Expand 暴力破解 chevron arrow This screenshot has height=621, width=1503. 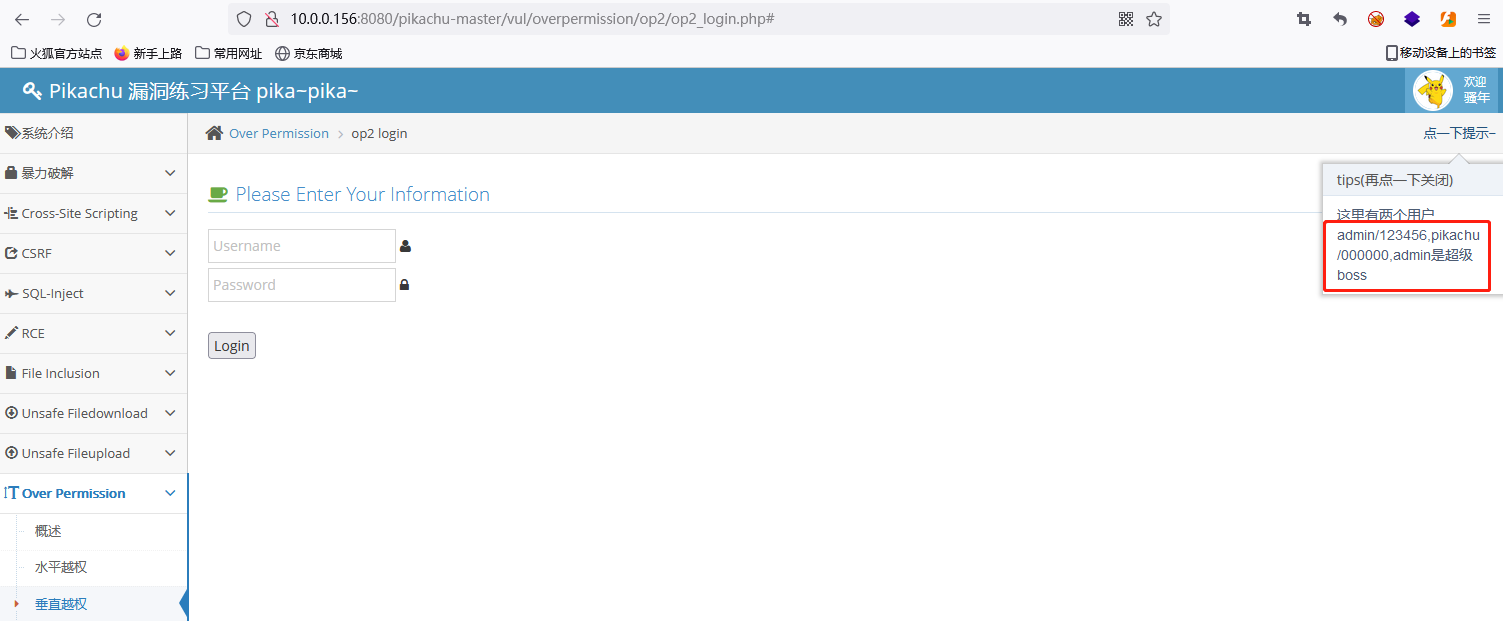pyautogui.click(x=170, y=173)
